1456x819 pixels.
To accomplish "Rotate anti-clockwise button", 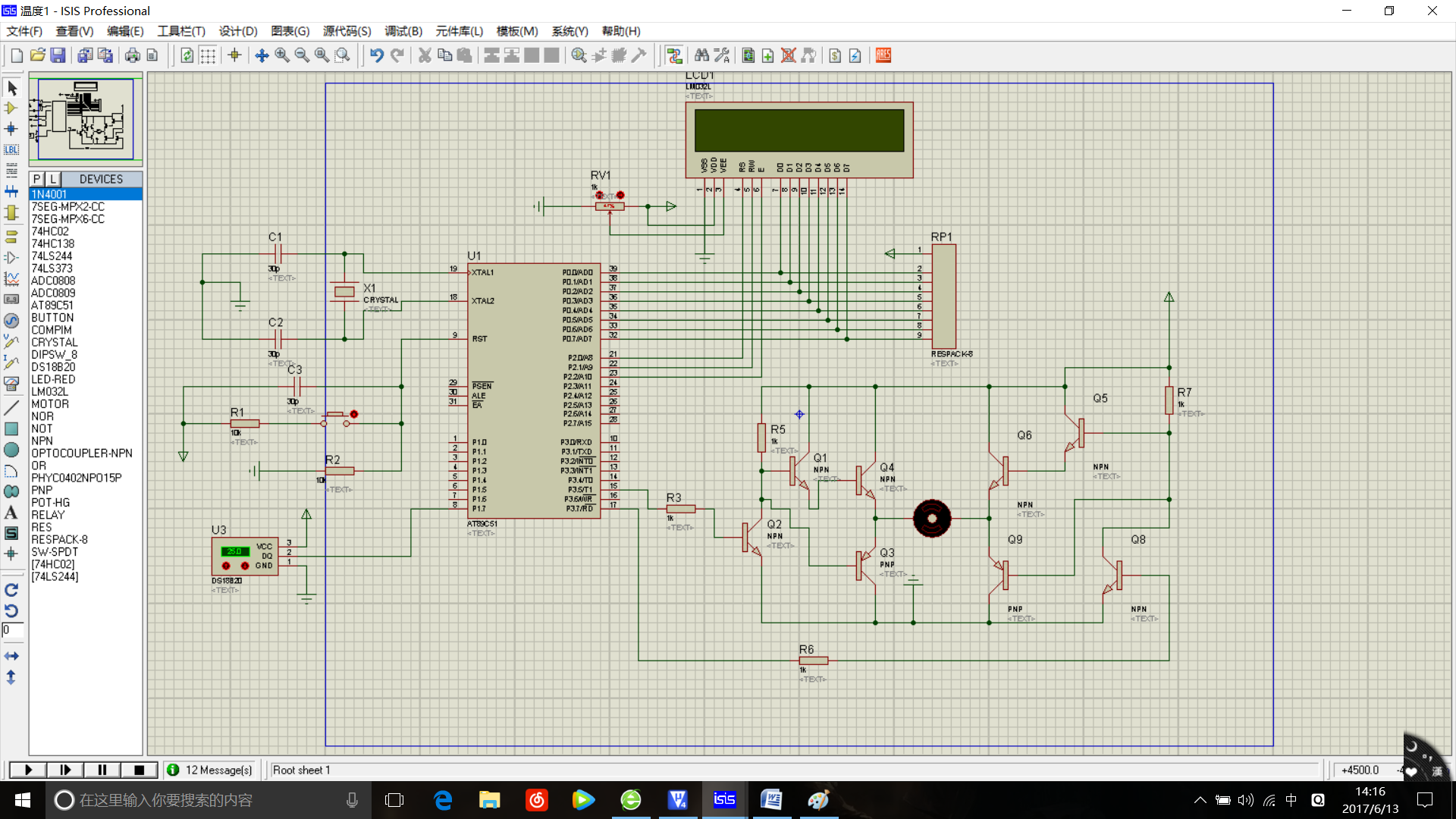I will tap(11, 610).
